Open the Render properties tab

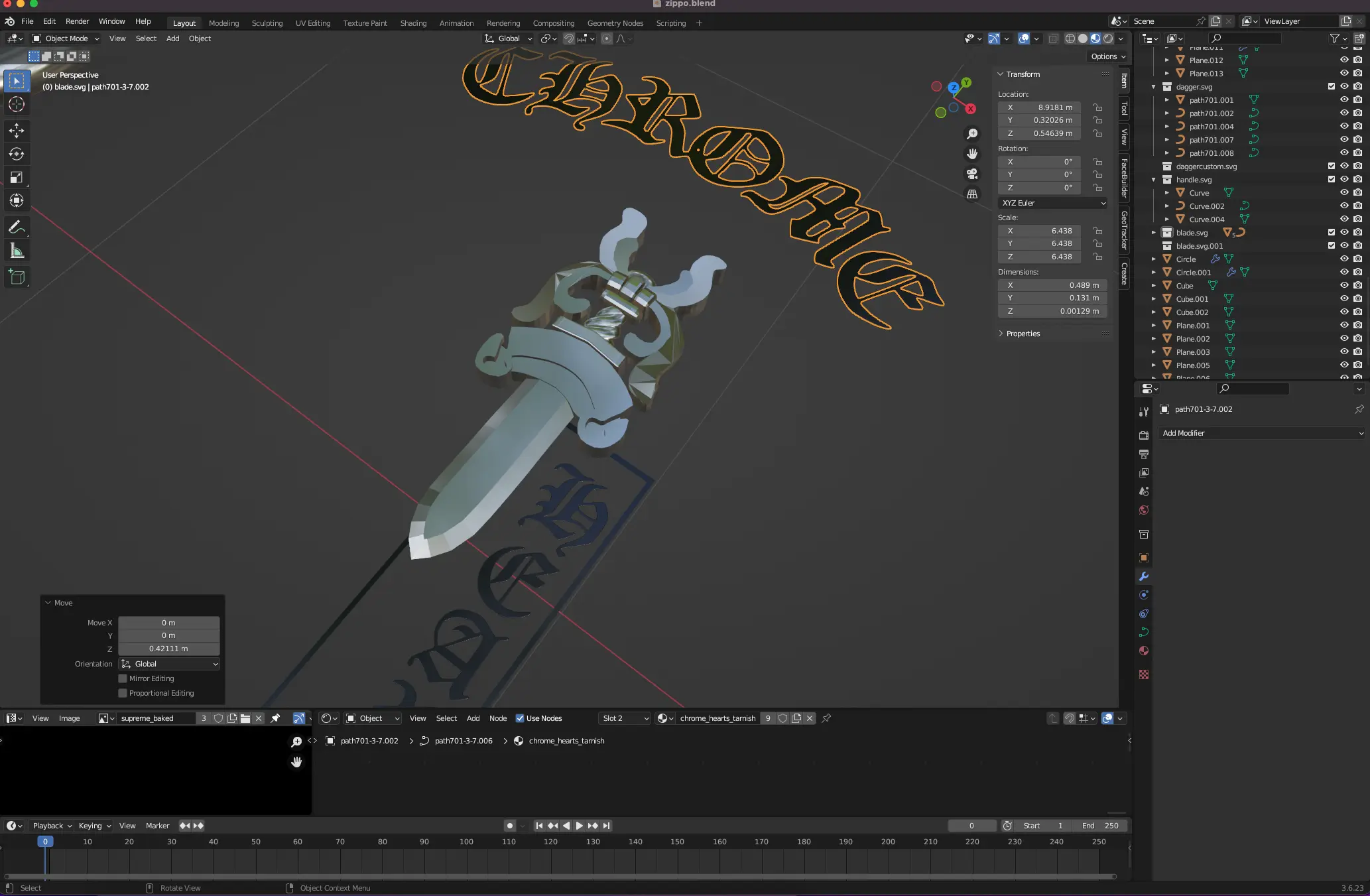[x=1144, y=436]
